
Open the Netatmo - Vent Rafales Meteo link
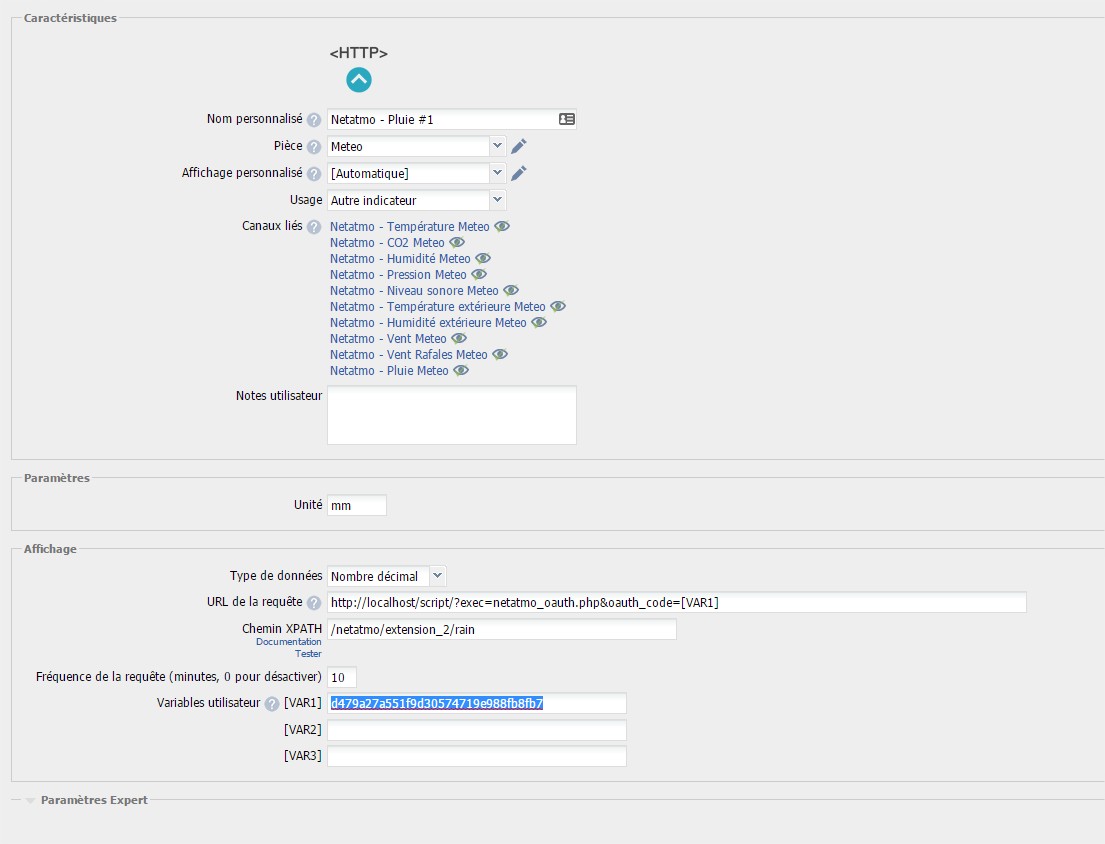pyautogui.click(x=408, y=355)
